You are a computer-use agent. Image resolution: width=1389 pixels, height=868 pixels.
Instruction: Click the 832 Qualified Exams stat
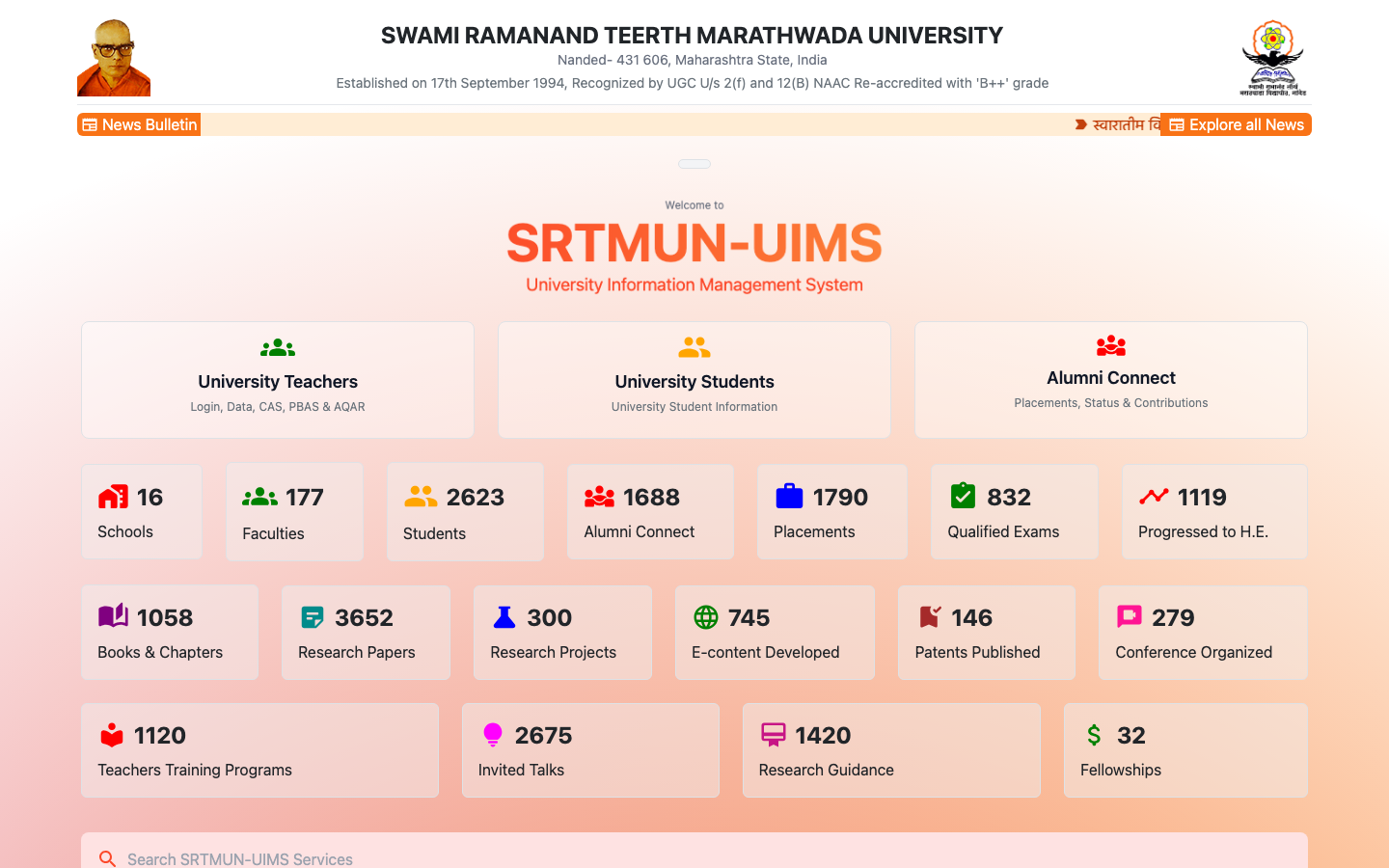click(x=1015, y=512)
